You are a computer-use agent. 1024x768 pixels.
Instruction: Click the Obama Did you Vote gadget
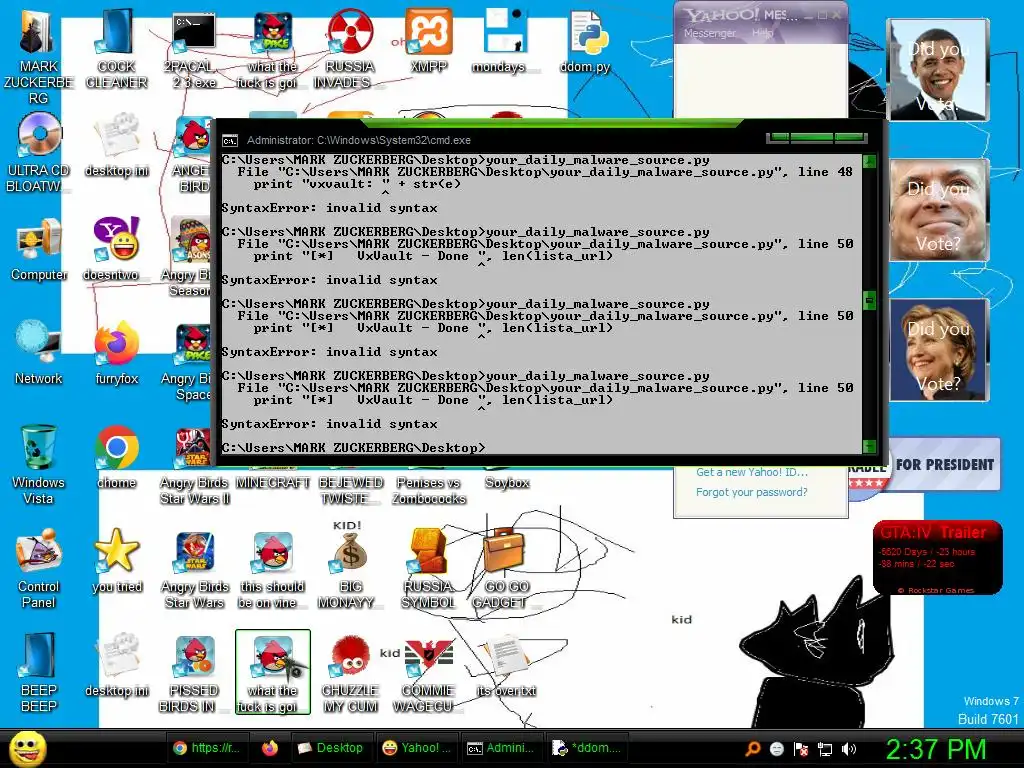tap(938, 69)
